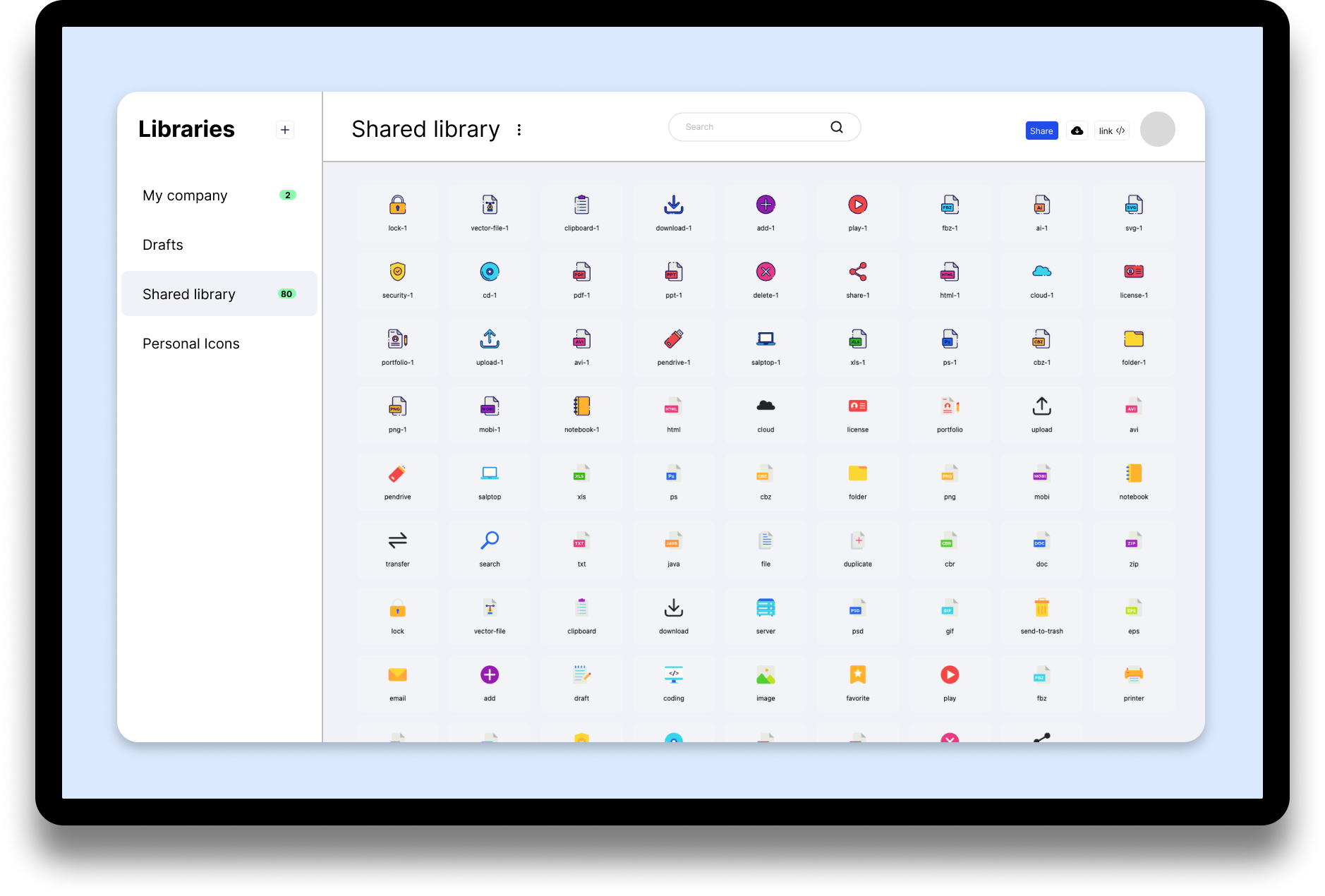This screenshot has height=896, width=1325.
Task: Switch to the Drafts library
Action: [x=163, y=245]
